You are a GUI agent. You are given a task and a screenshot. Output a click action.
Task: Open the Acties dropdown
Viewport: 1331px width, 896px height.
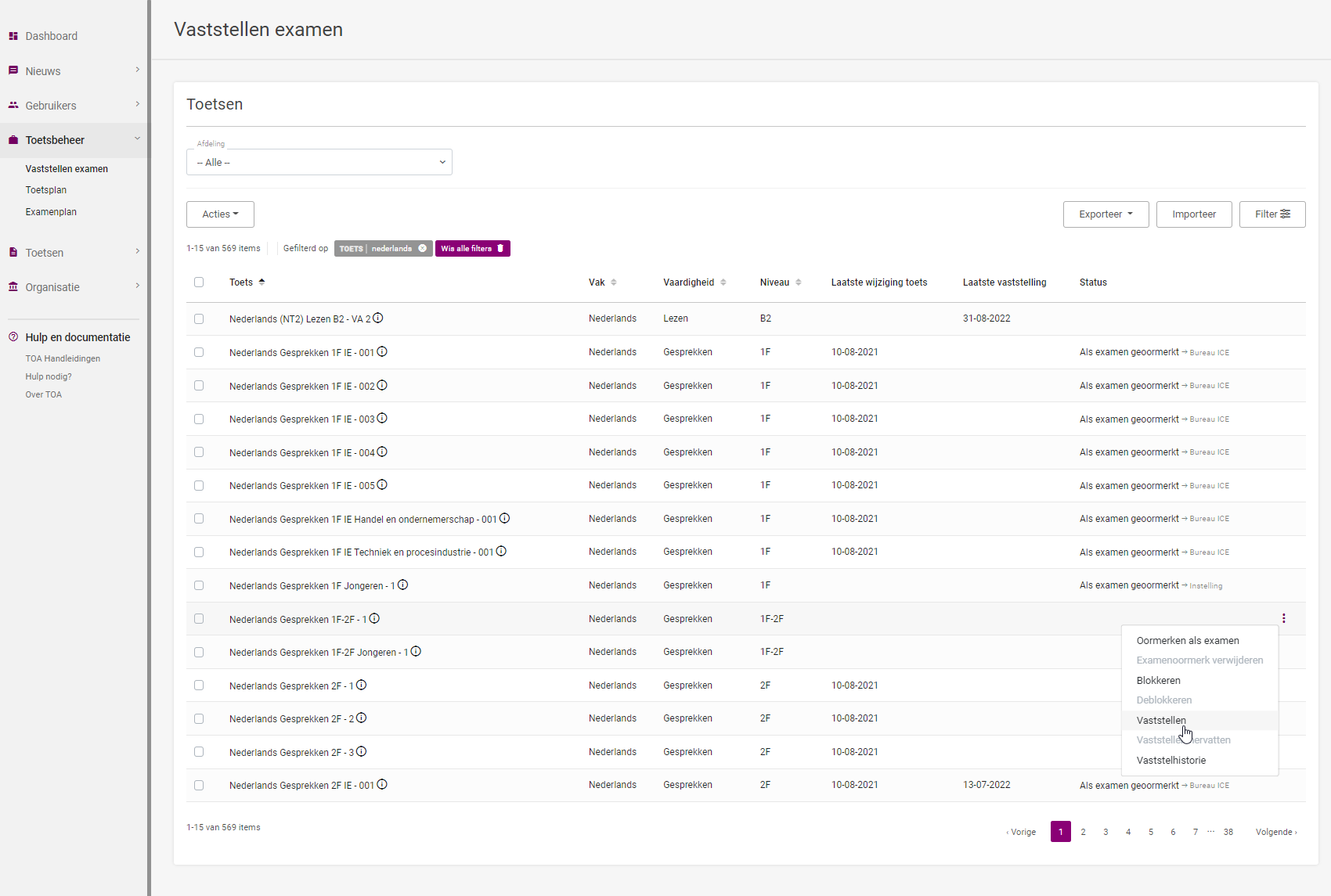click(x=220, y=214)
